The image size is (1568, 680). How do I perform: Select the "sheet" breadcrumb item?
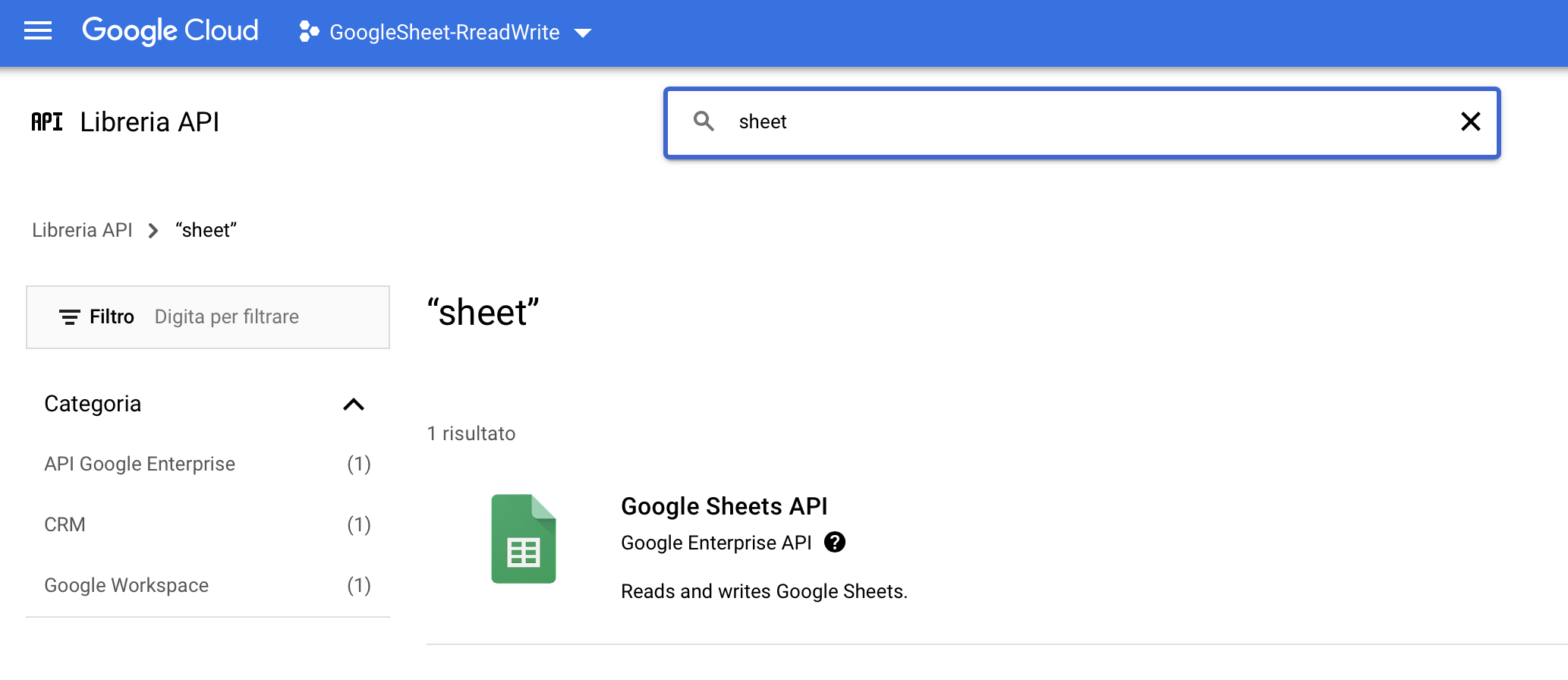[x=205, y=230]
